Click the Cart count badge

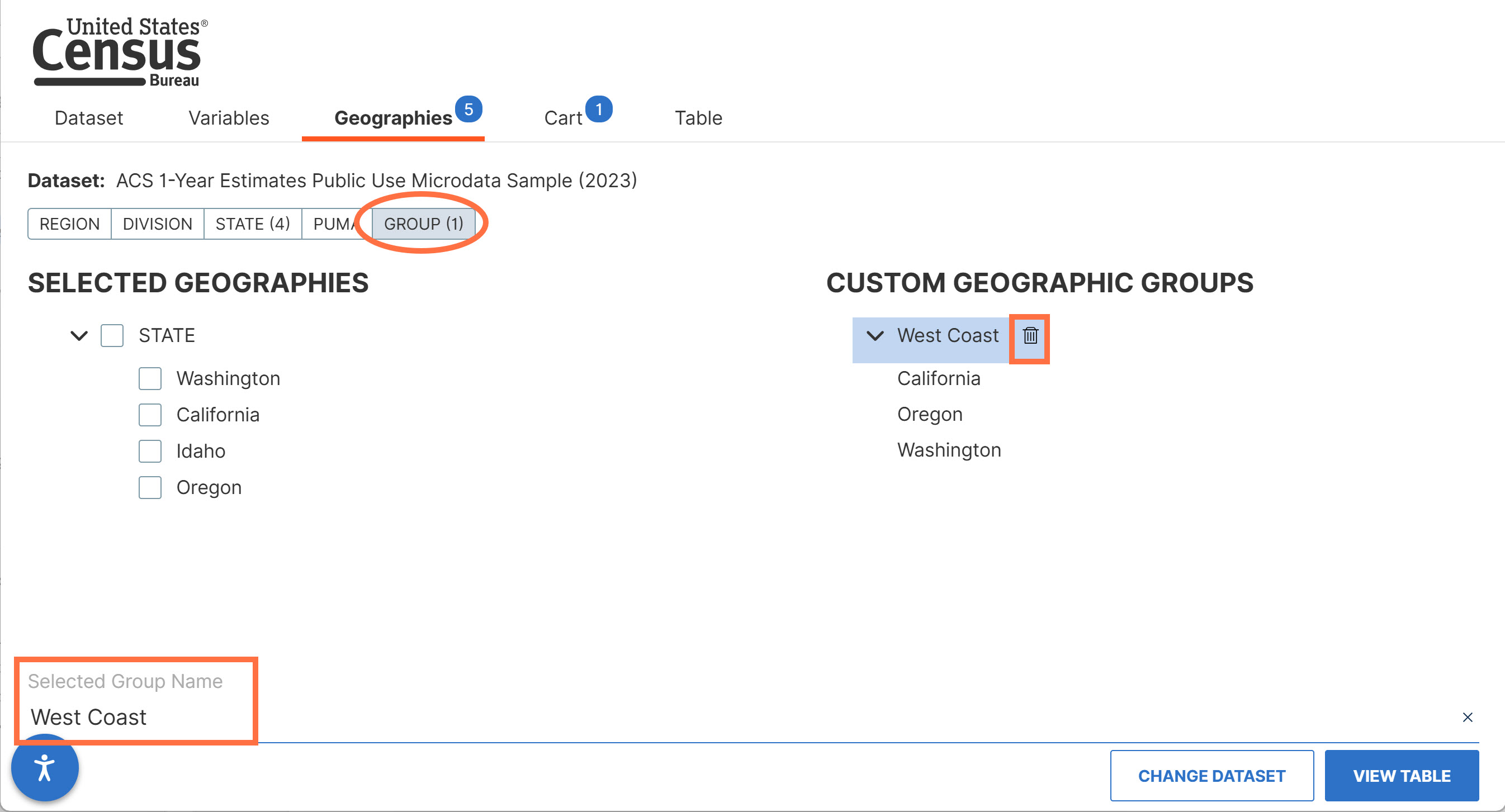(599, 109)
